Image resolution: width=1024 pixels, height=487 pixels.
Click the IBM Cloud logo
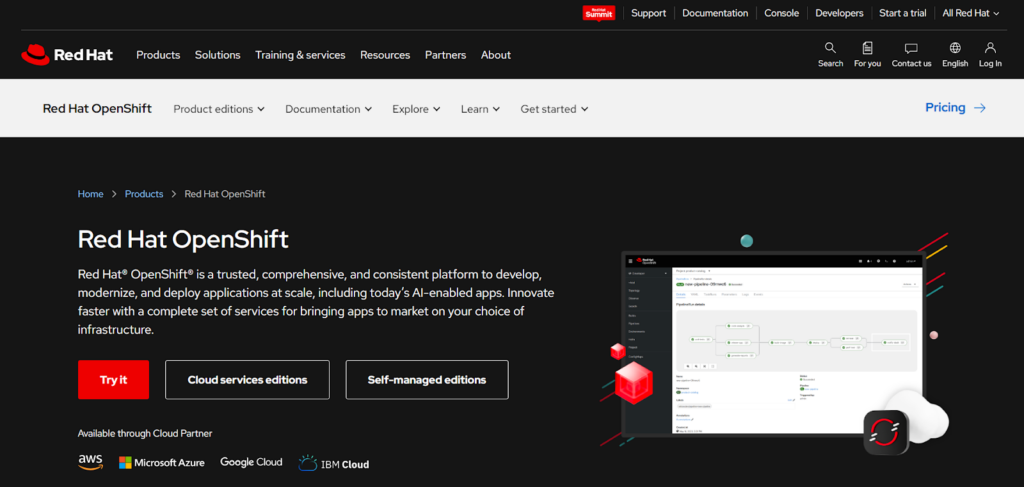(x=334, y=463)
